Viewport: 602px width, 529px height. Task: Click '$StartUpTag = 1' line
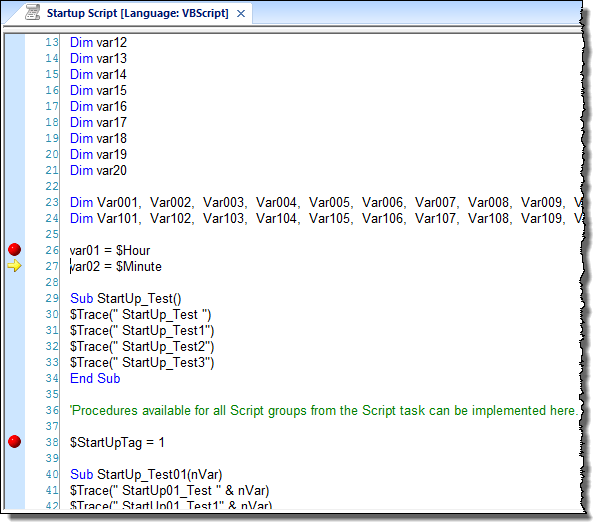(x=117, y=443)
